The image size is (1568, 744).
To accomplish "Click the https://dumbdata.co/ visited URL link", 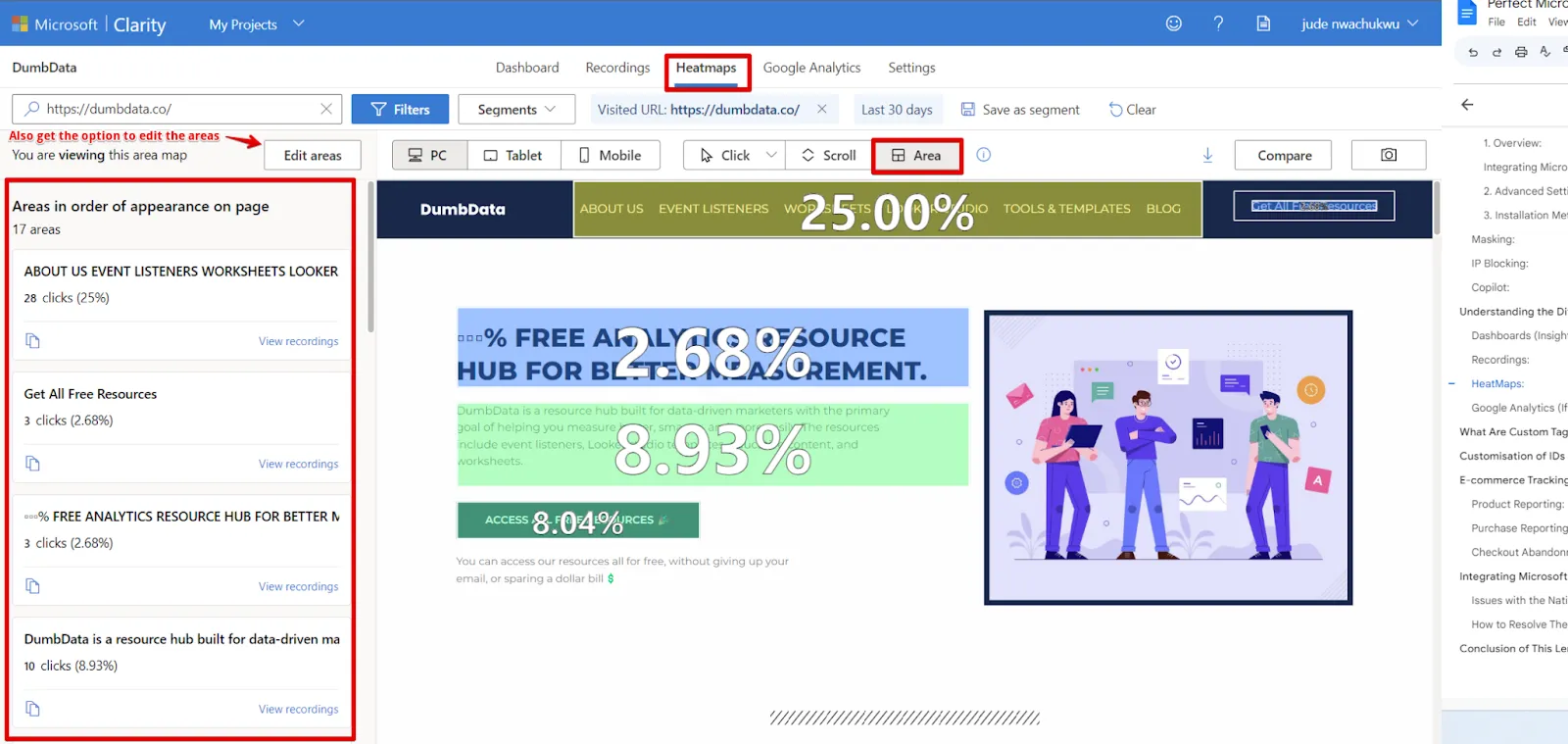I will click(735, 109).
